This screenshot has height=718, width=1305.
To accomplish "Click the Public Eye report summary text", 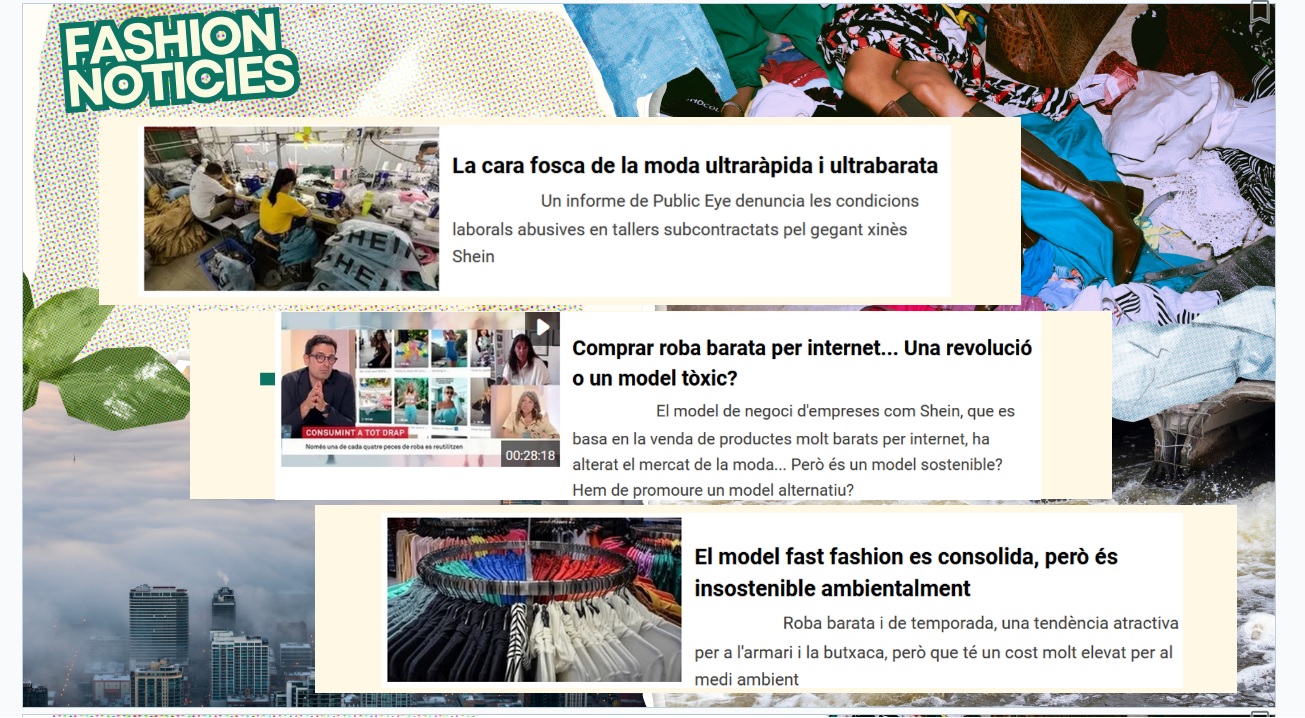I will point(684,229).
